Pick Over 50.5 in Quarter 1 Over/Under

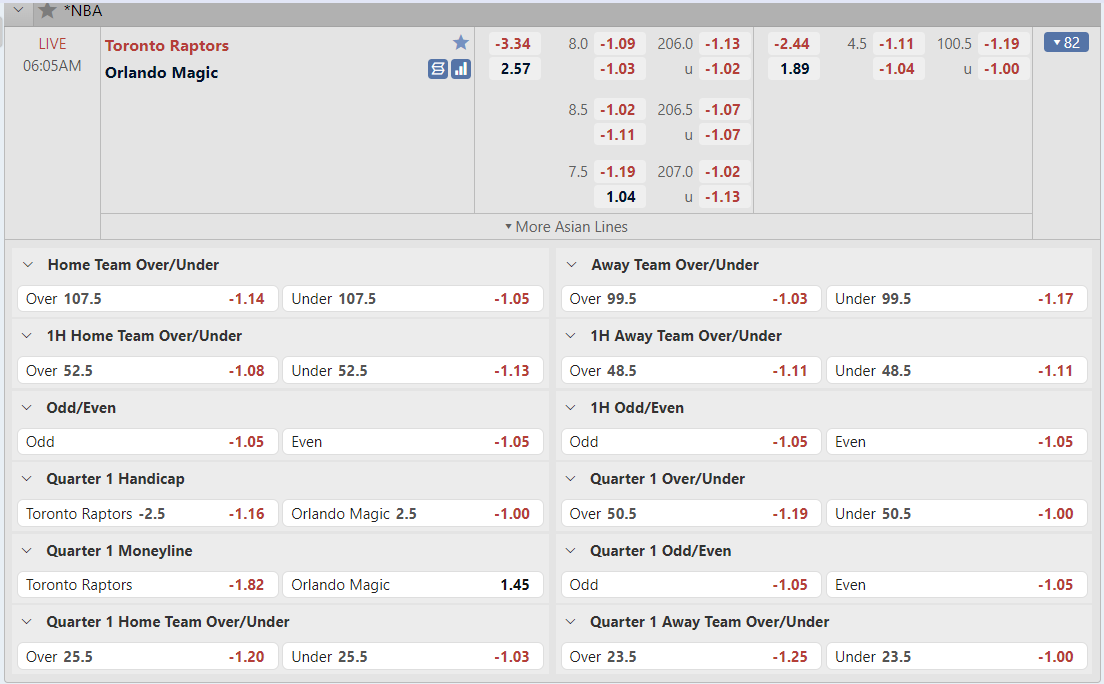[x=690, y=514]
